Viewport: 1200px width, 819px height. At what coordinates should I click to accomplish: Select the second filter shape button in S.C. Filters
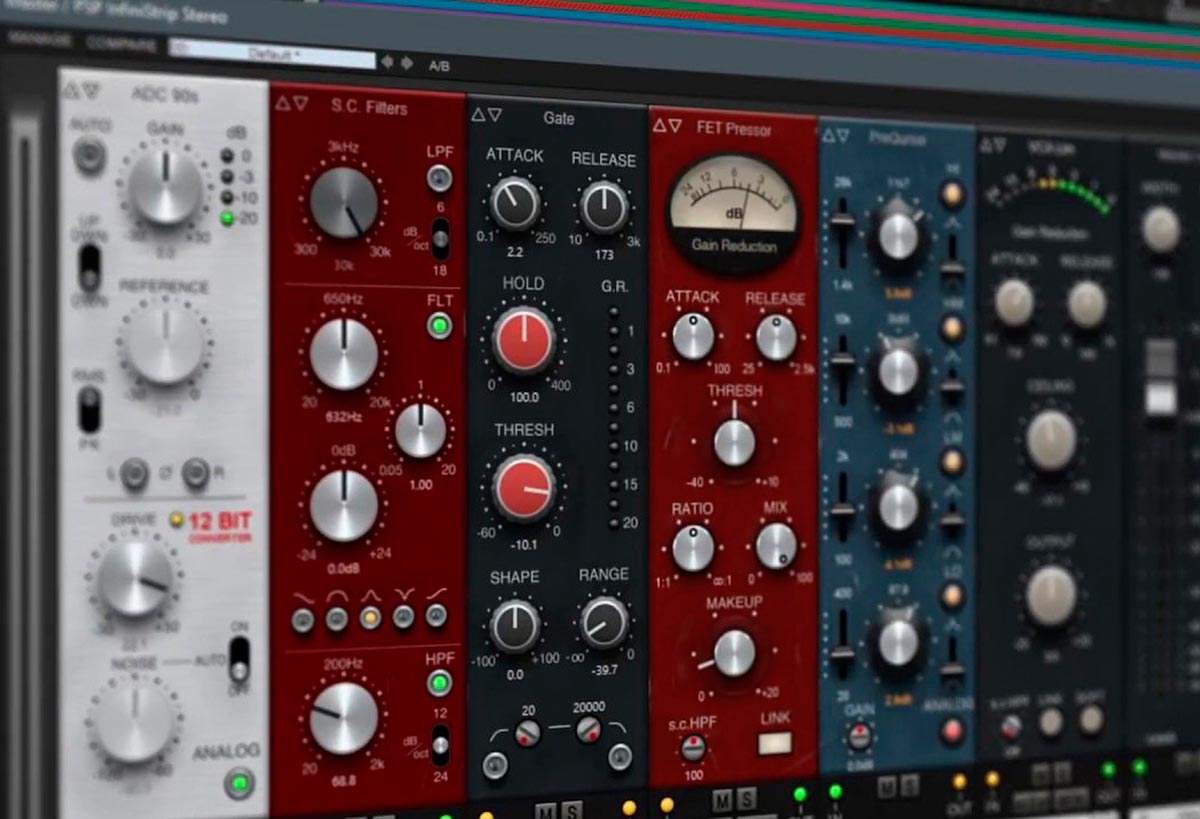337,619
